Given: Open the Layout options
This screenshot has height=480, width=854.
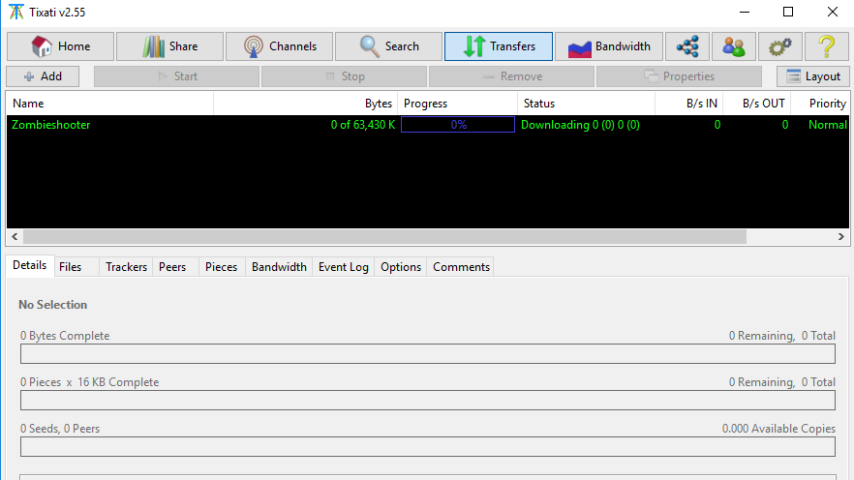Looking at the screenshot, I should [813, 76].
